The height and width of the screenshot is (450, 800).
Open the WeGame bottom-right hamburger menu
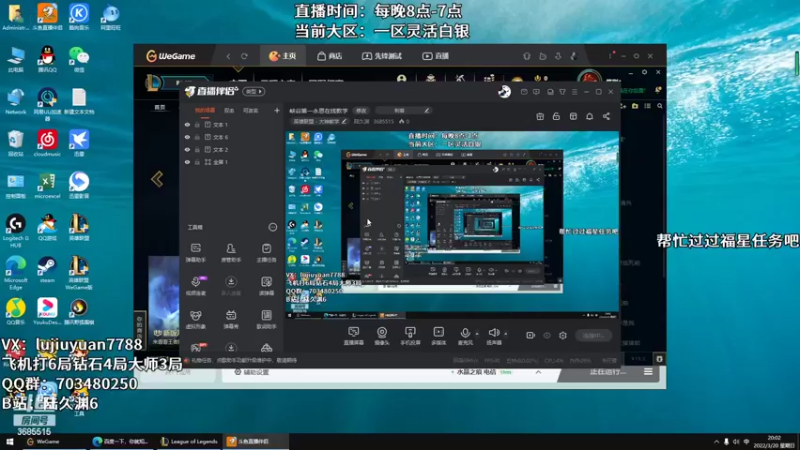648,372
